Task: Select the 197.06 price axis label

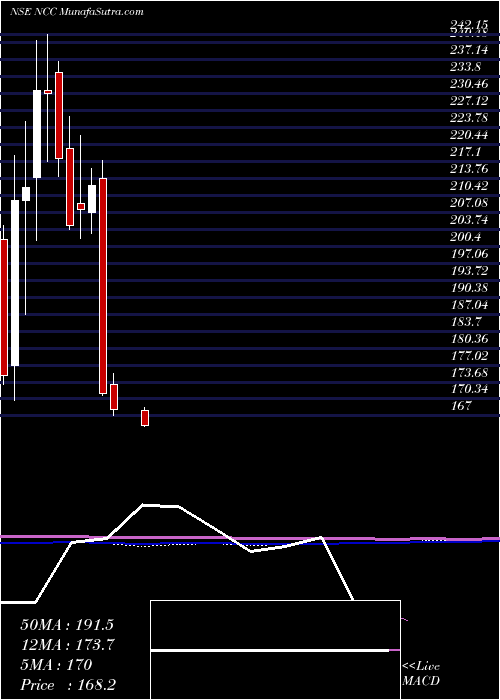Action: [469, 254]
